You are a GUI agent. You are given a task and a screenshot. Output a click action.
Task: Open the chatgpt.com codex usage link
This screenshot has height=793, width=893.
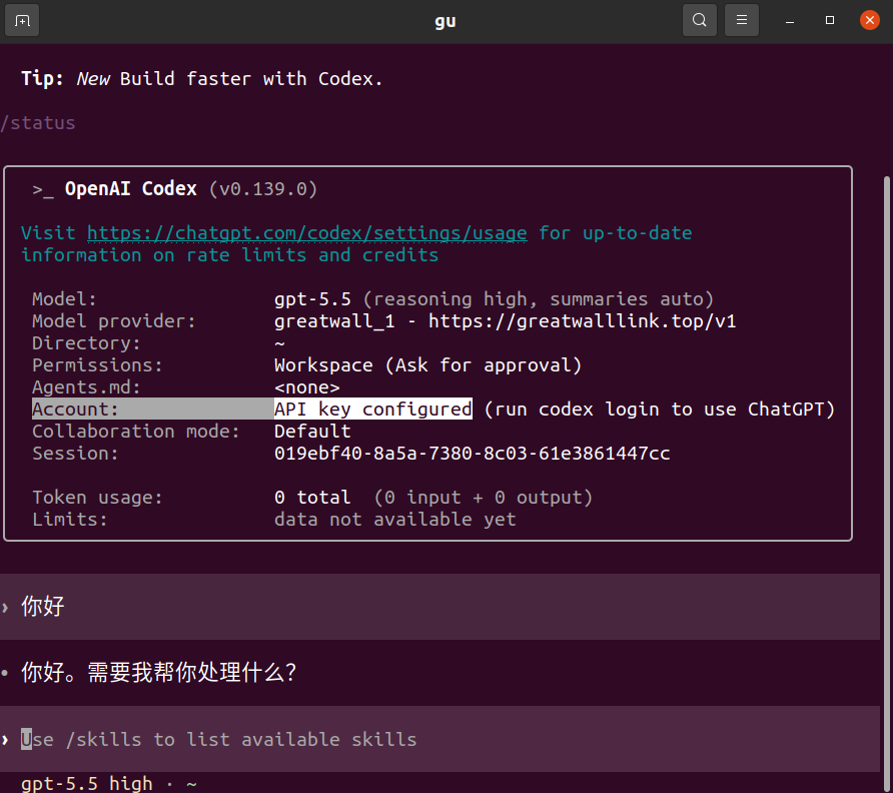307,233
